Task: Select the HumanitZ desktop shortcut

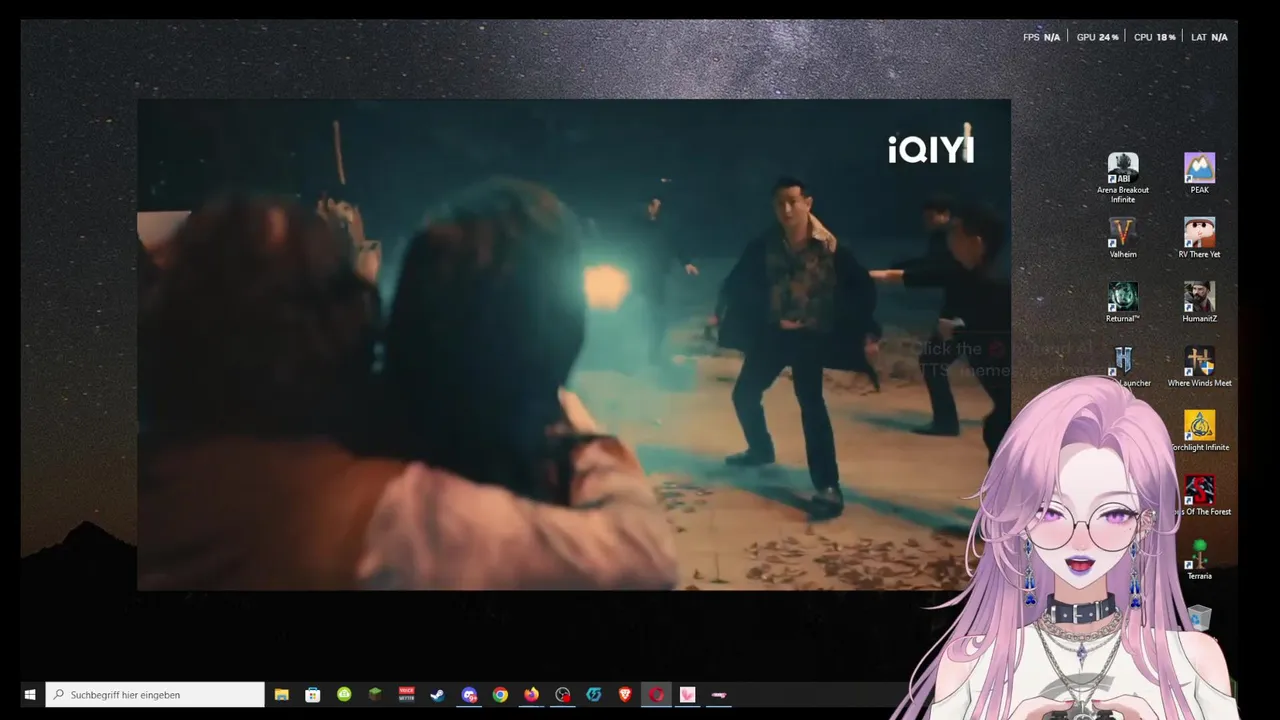Action: click(1199, 302)
